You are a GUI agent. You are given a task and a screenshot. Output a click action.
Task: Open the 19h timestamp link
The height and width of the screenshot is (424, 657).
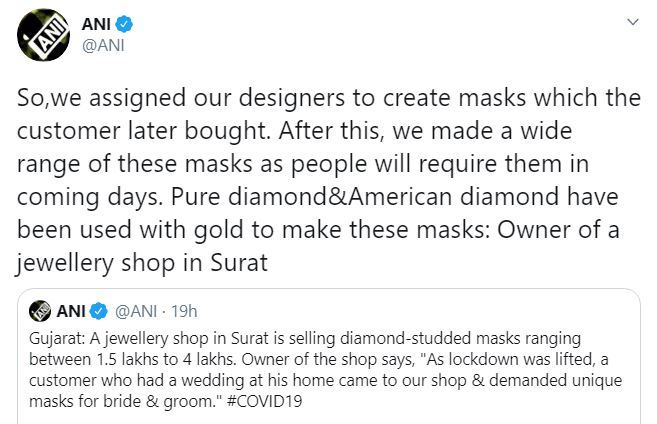point(184,311)
